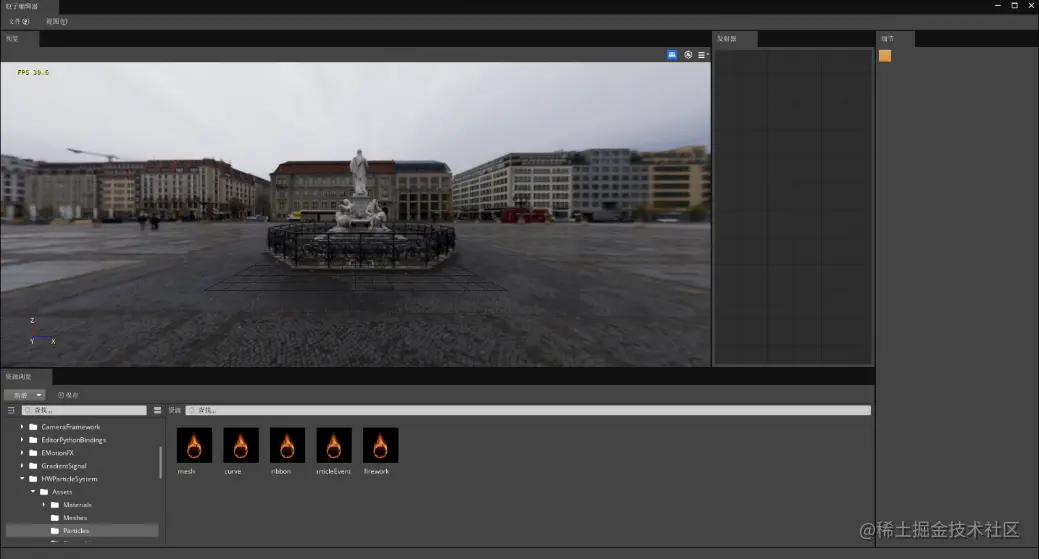
Task: Open the 新建 dropdown button
Action: [x=25, y=395]
